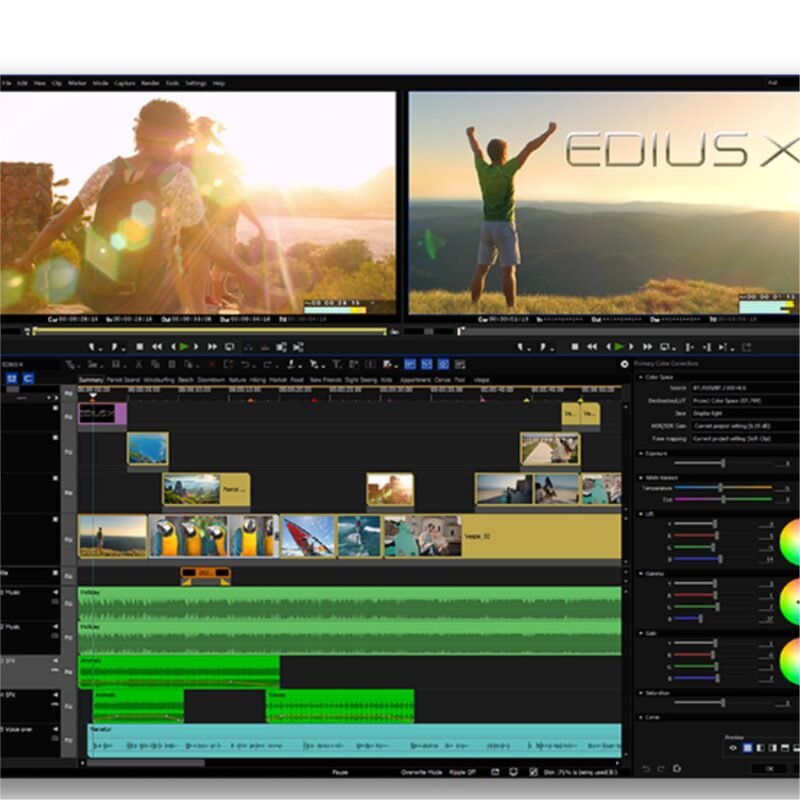Click the reset icon at color panel bottom

point(675,768)
